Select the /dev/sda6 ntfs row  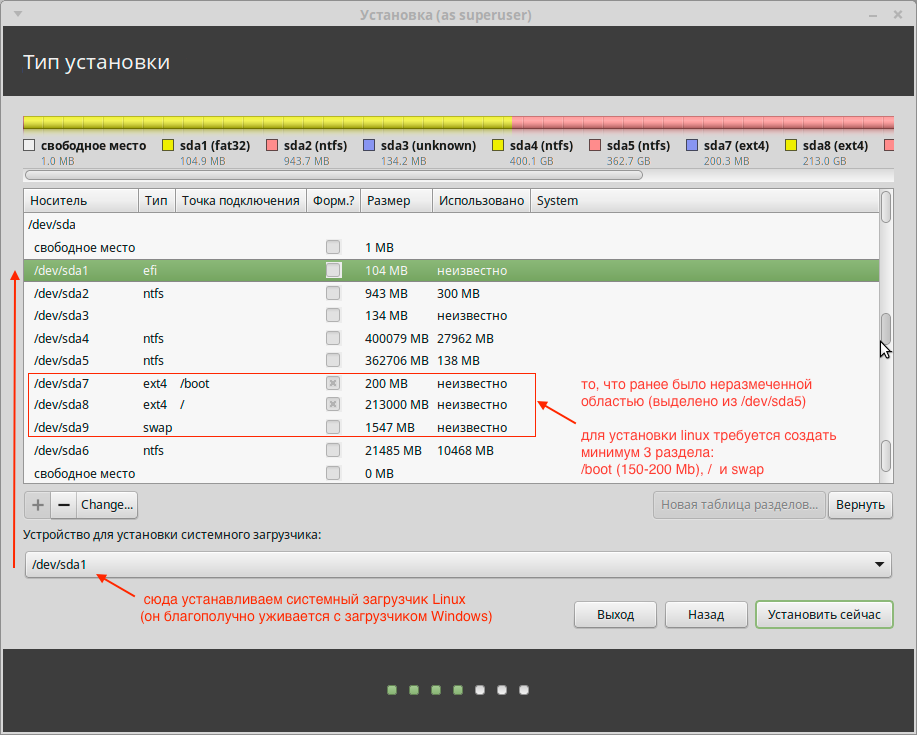pyautogui.click(x=451, y=450)
